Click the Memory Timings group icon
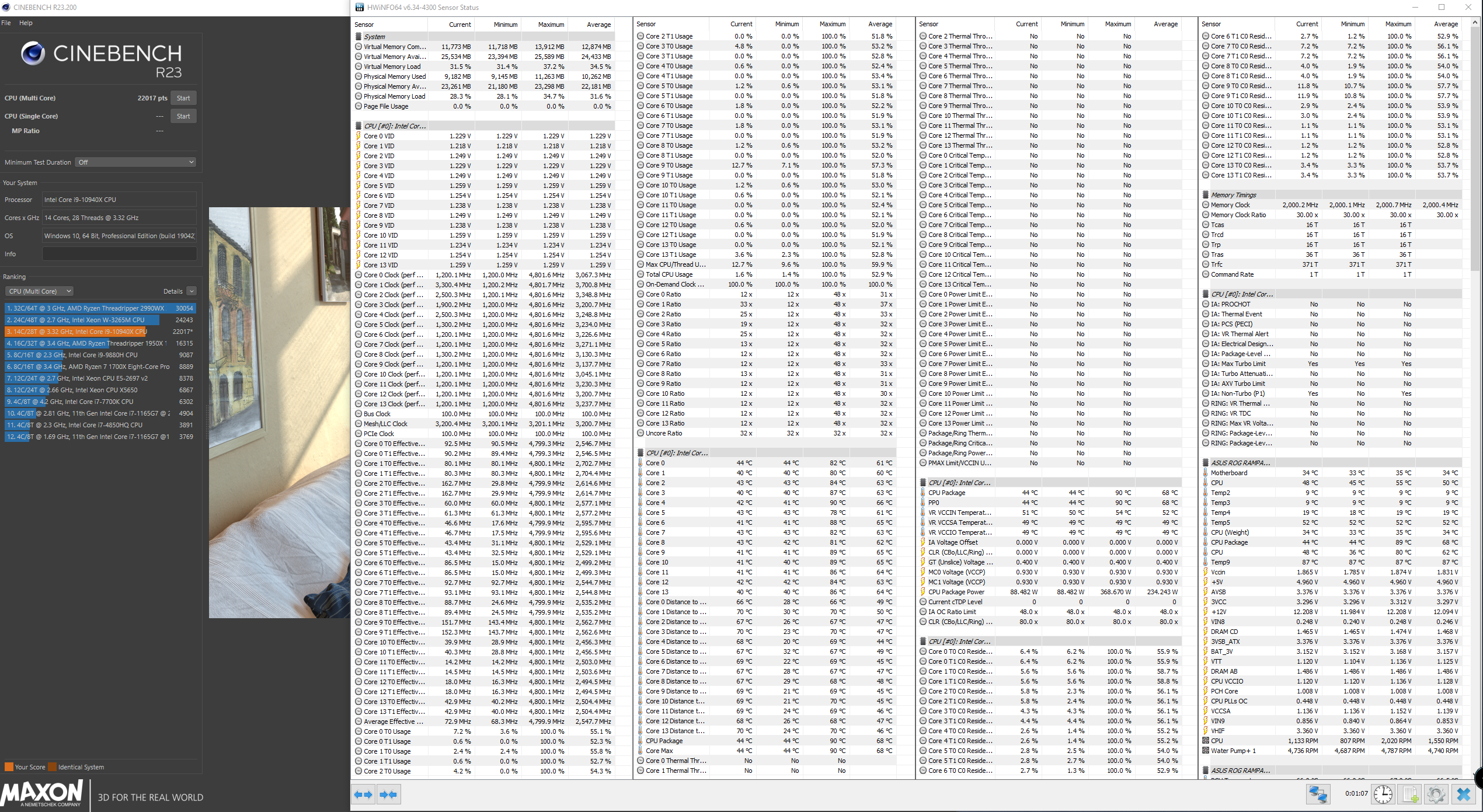This screenshot has height=812, width=1483. [1206, 195]
